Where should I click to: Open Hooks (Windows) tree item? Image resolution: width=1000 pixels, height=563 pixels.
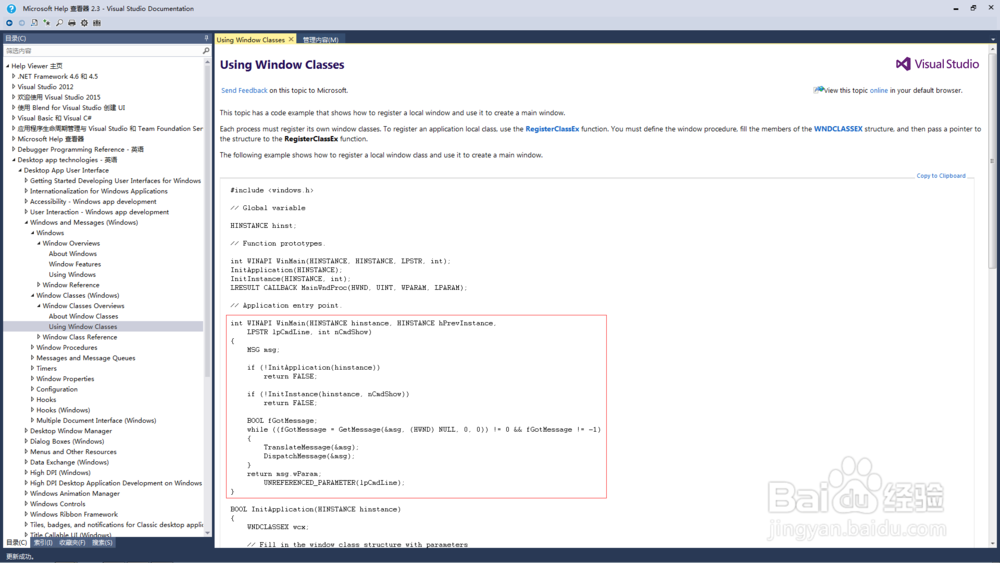click(x=63, y=410)
